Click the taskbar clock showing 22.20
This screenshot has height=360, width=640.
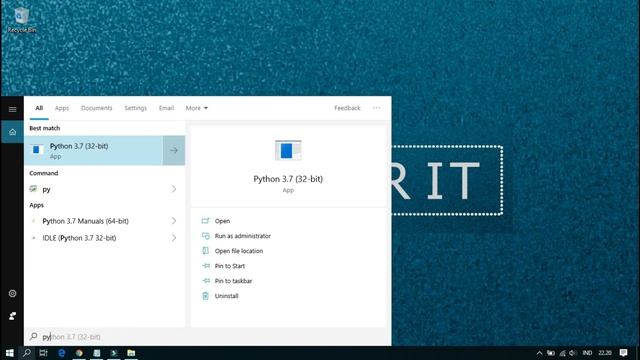point(605,353)
